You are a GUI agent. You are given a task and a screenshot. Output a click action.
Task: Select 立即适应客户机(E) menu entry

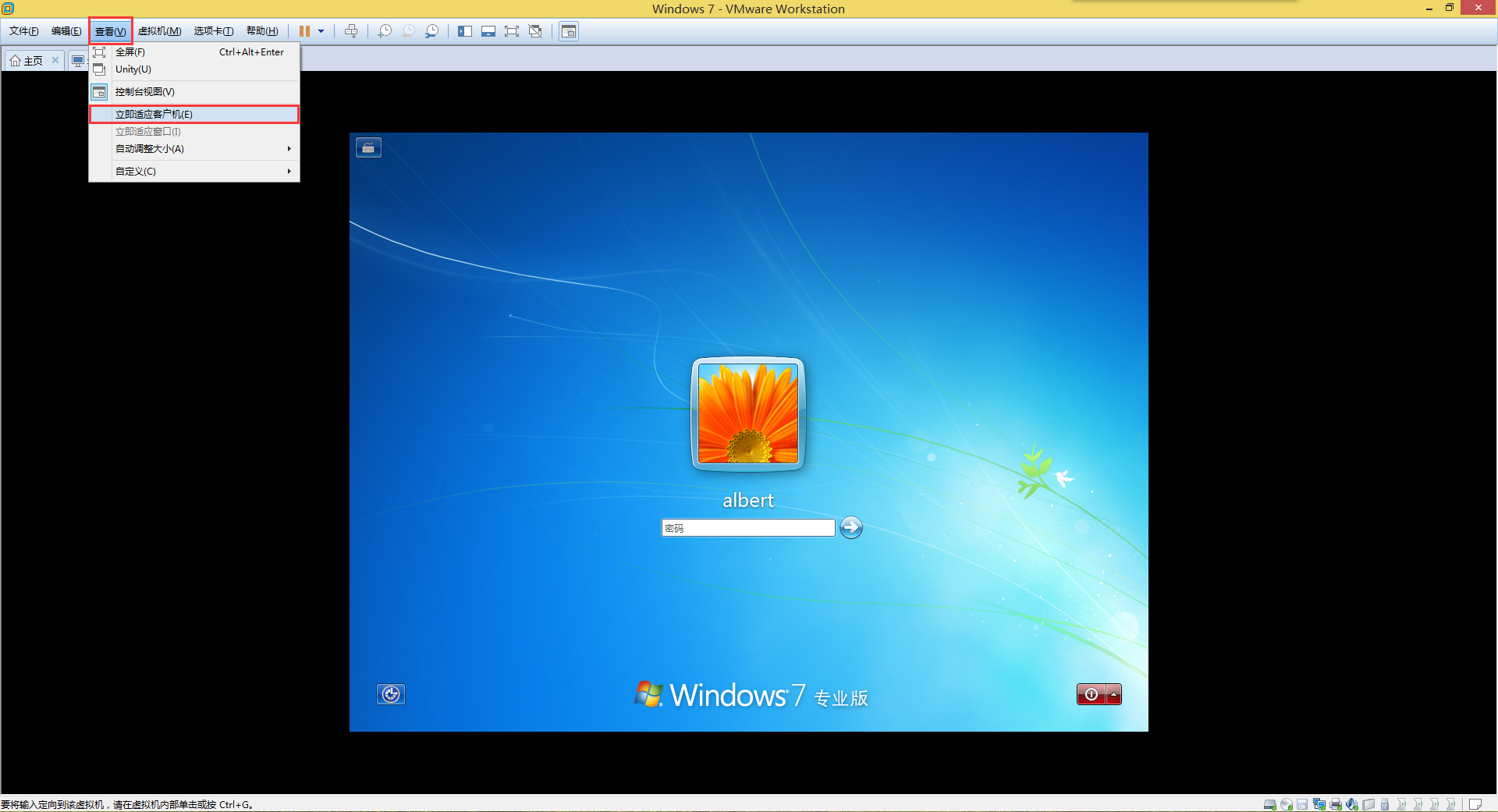coord(194,115)
